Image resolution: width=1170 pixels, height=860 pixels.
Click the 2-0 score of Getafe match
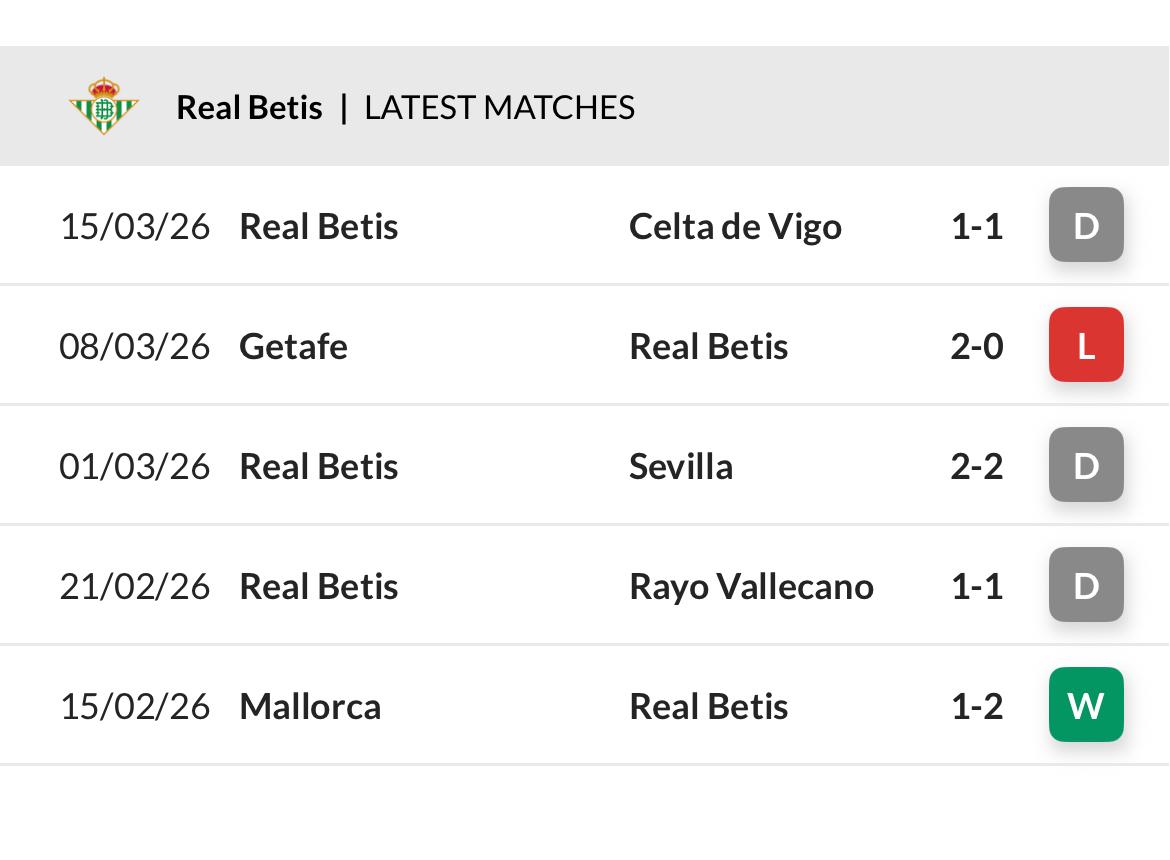coord(976,347)
